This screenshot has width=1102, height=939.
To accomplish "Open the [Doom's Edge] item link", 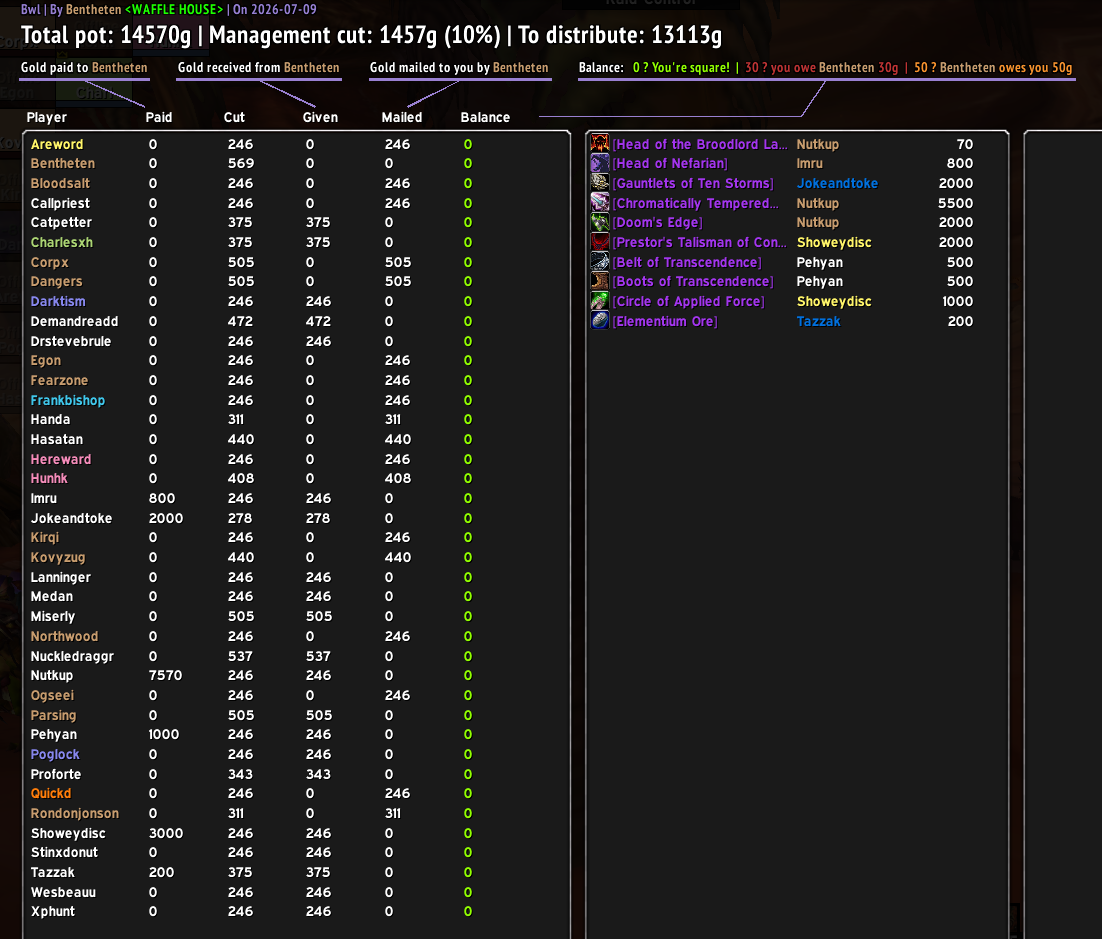I will click(x=657, y=223).
